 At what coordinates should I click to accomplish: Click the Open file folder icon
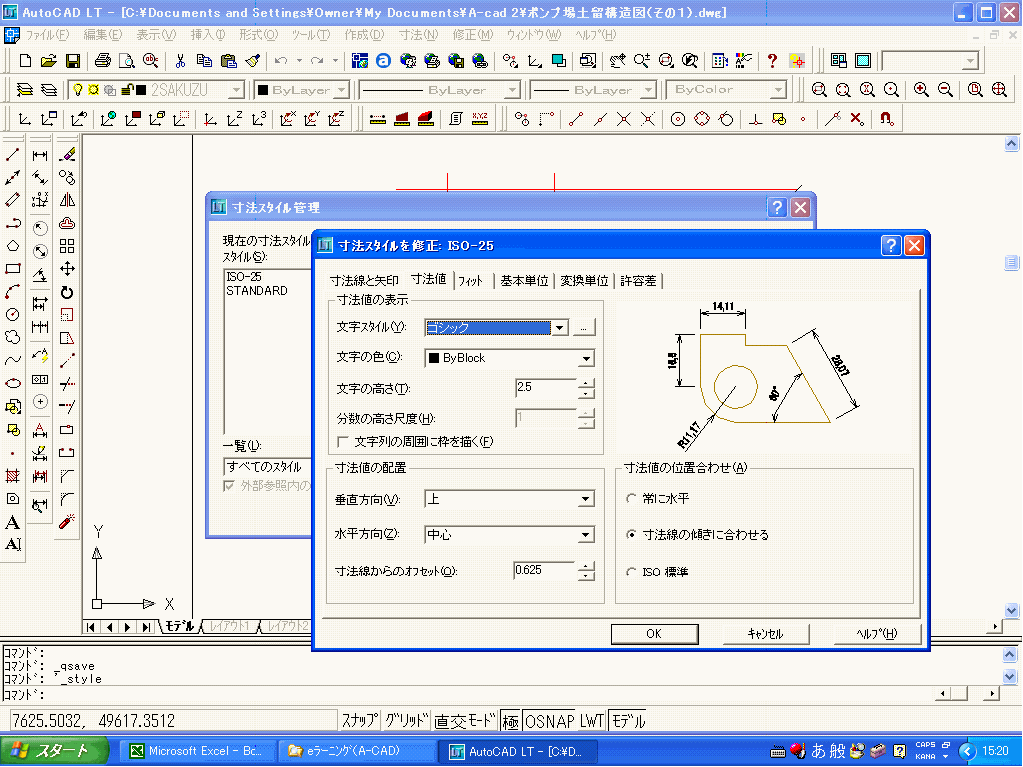coord(48,61)
